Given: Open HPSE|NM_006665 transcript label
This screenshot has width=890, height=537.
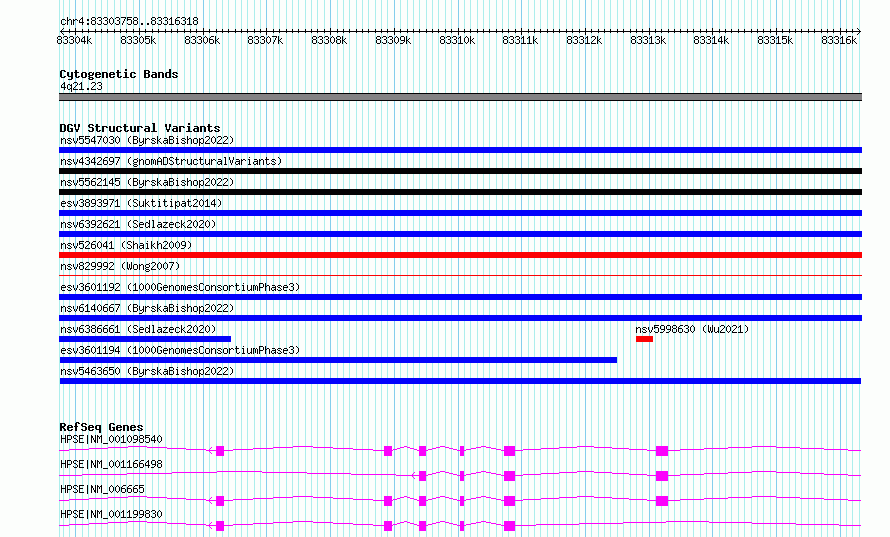Looking at the screenshot, I should tap(102, 489).
